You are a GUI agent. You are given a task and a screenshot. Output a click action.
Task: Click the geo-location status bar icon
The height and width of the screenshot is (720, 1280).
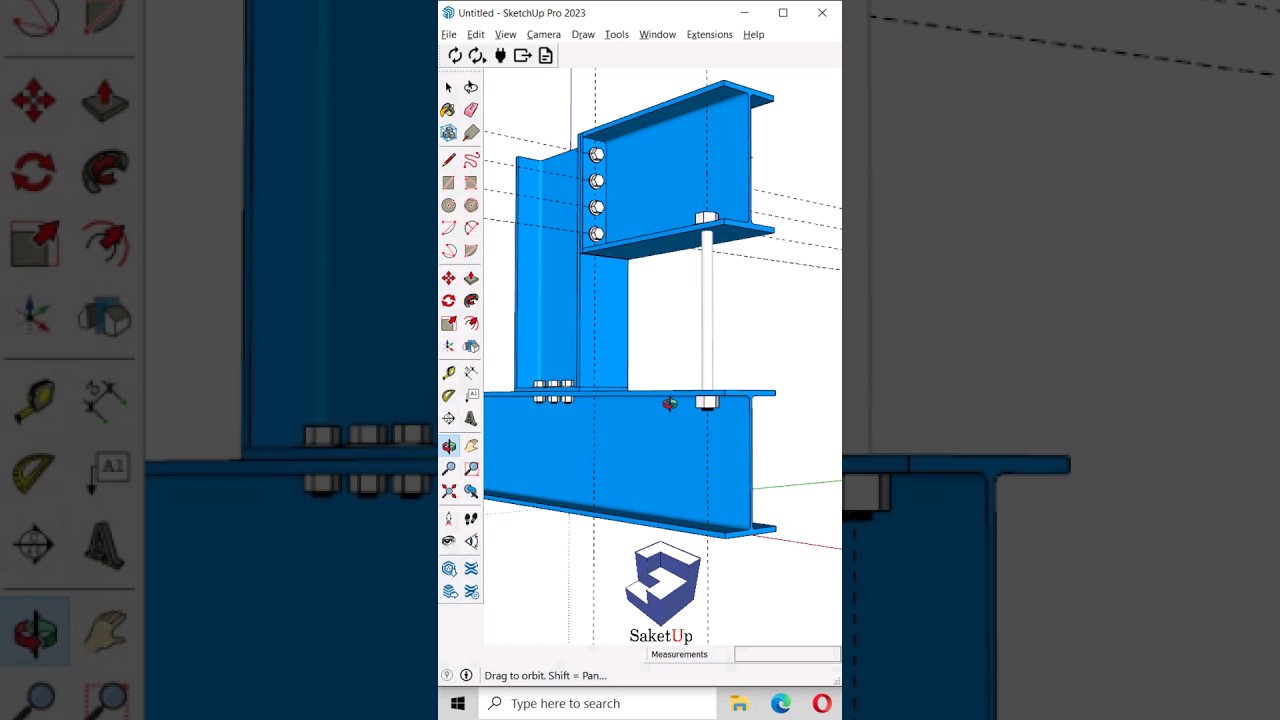447,675
